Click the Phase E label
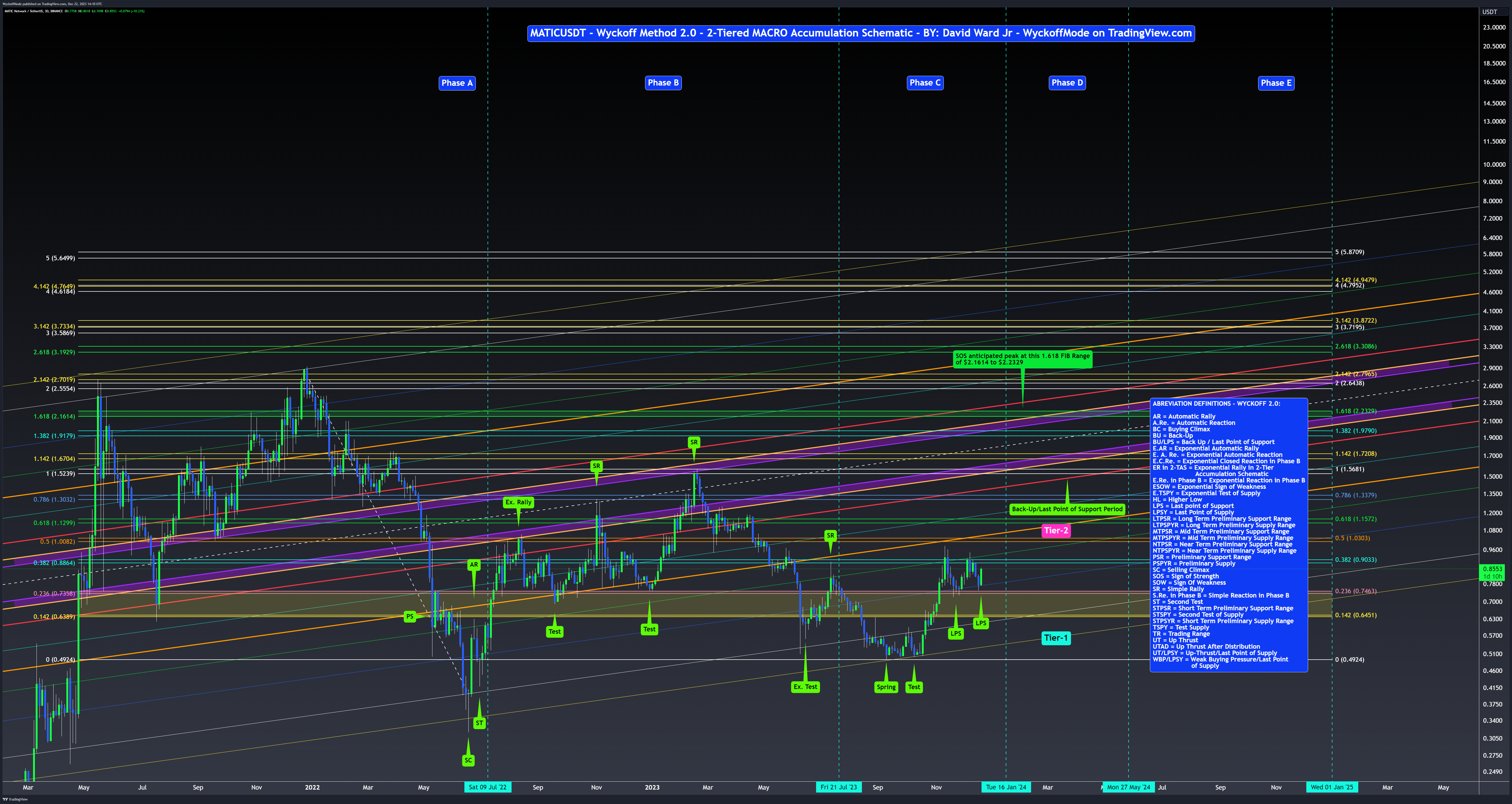The image size is (1512, 804). (x=1276, y=83)
